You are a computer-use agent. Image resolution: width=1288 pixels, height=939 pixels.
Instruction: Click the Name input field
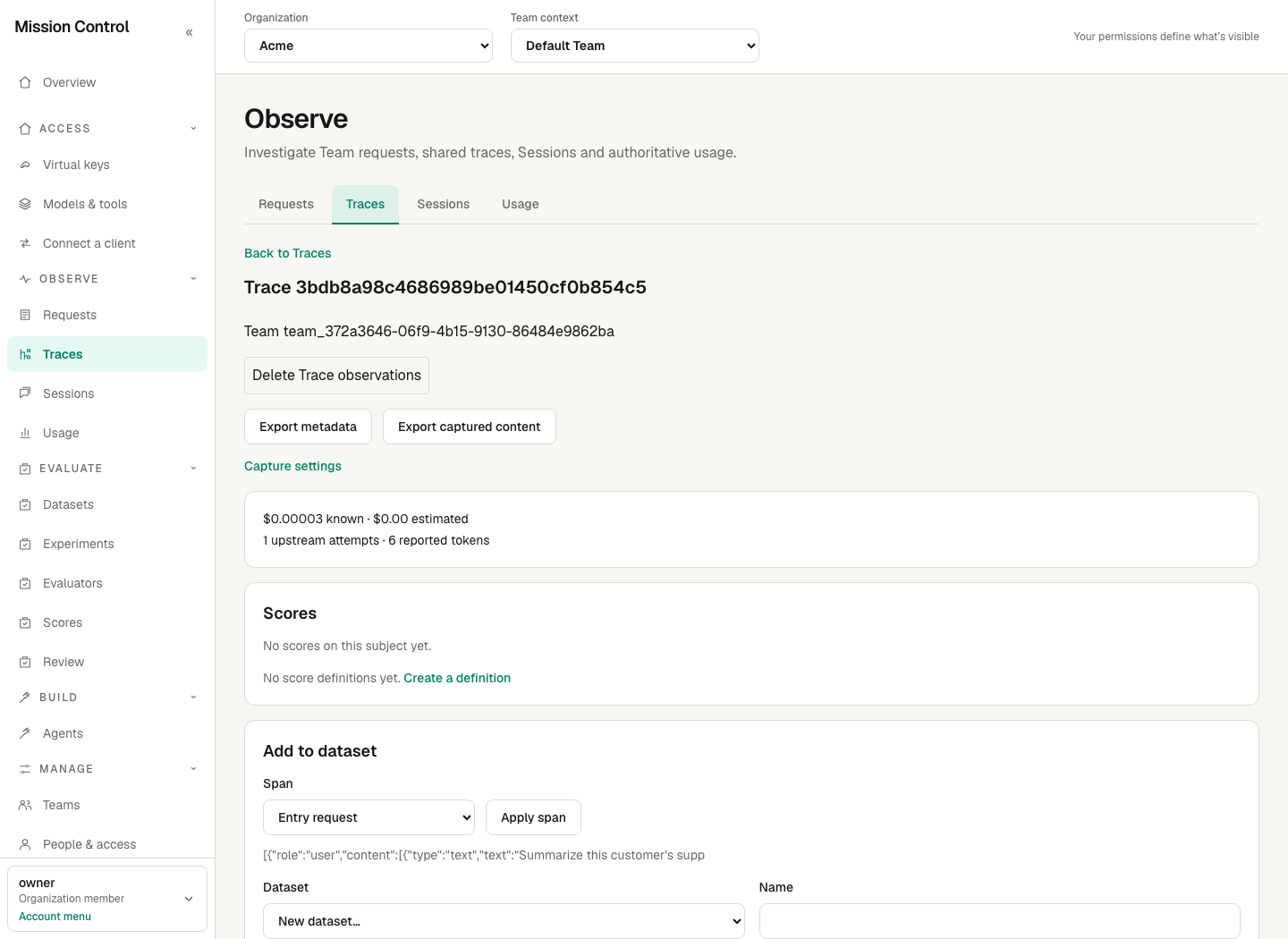[x=1000, y=921]
